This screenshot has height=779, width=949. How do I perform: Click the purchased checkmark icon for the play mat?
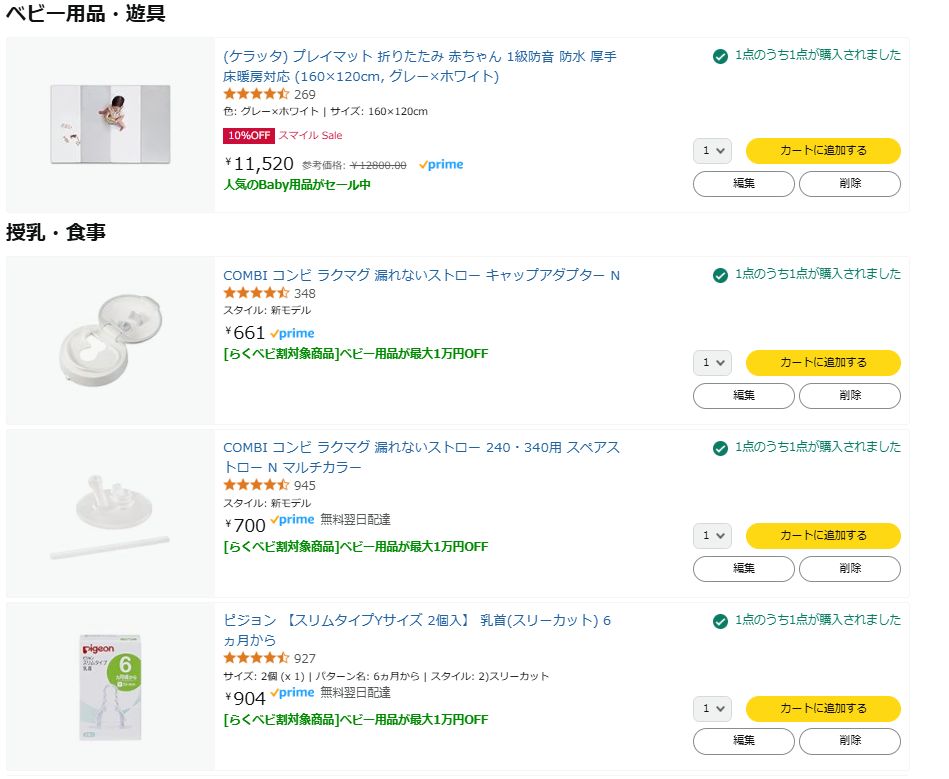click(x=720, y=56)
